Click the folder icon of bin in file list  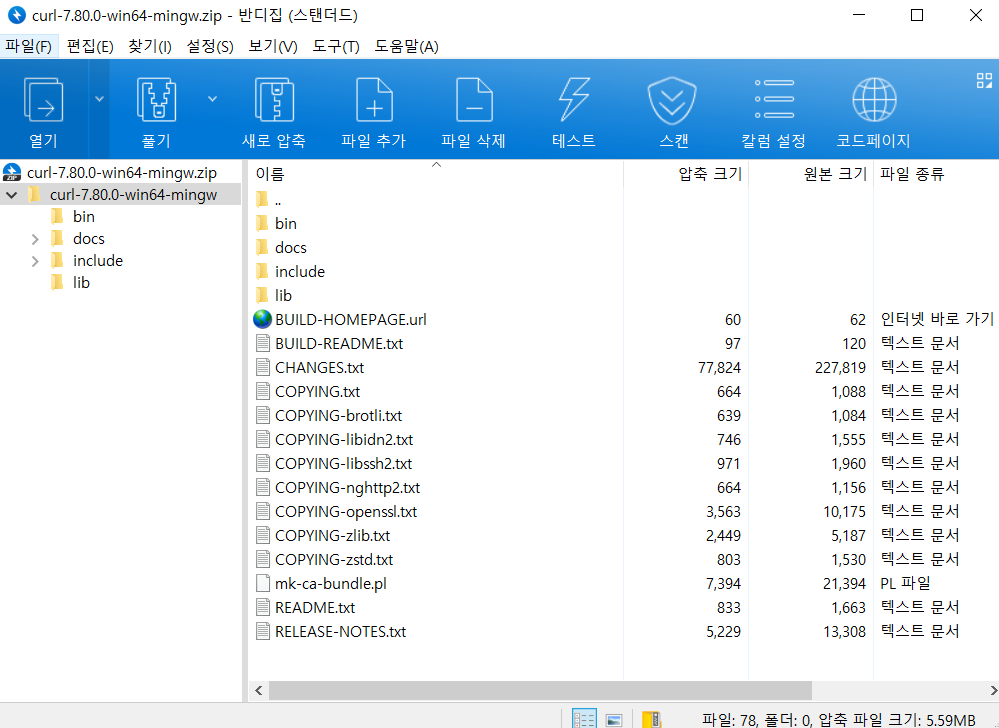pos(262,223)
